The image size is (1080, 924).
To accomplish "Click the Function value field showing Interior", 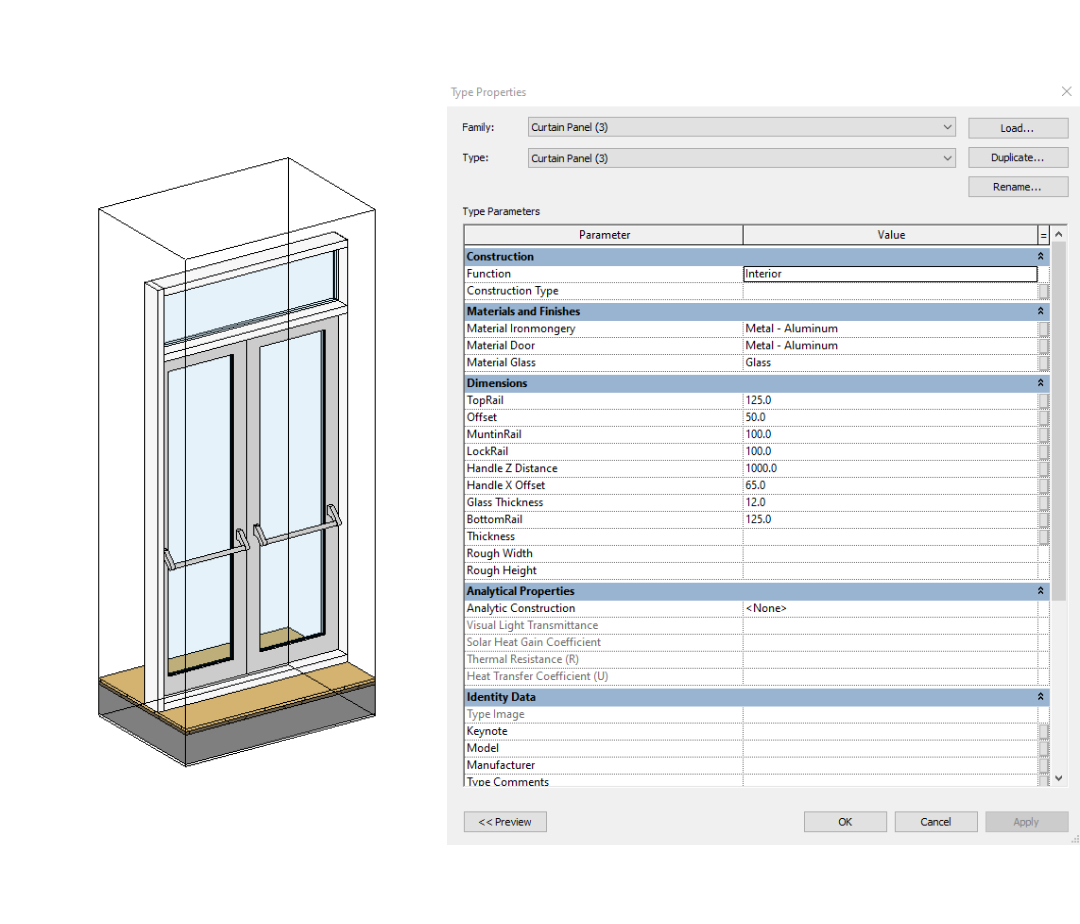I will point(889,274).
